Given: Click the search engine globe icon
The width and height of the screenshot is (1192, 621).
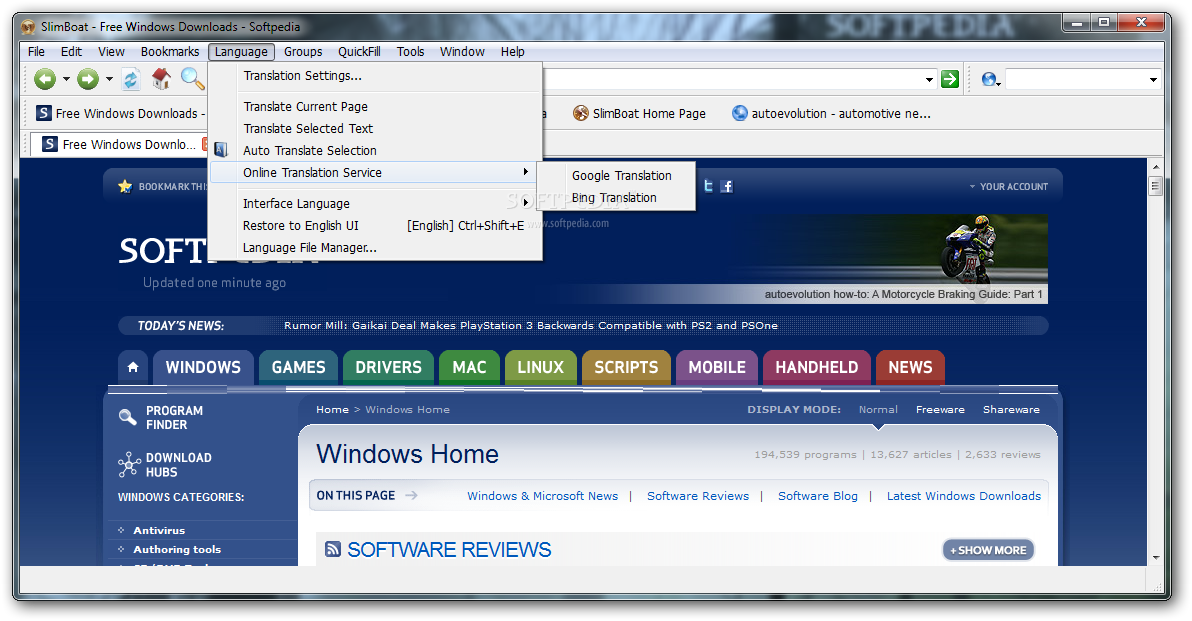Looking at the screenshot, I should pos(988,79).
